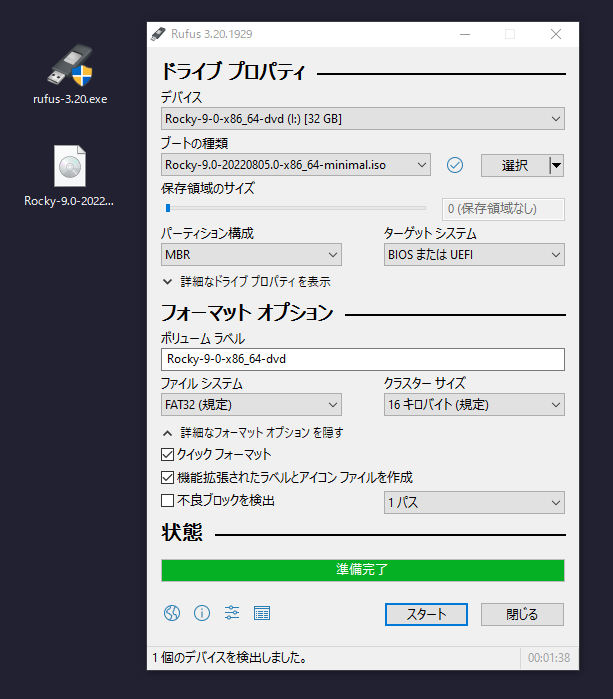Open the 1 パス passes dropdown

474,503
